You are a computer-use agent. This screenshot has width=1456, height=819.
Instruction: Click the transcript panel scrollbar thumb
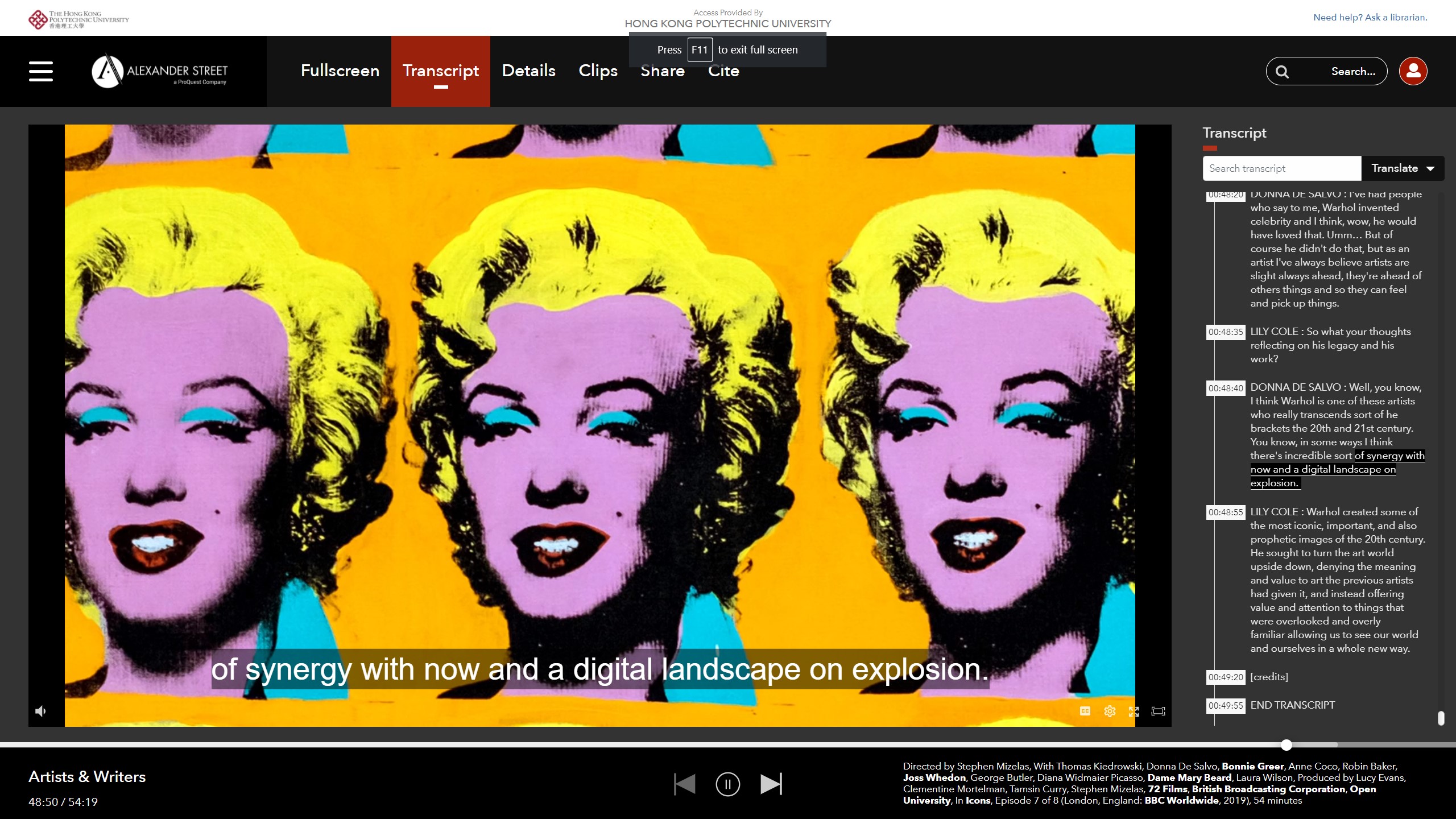1441,718
